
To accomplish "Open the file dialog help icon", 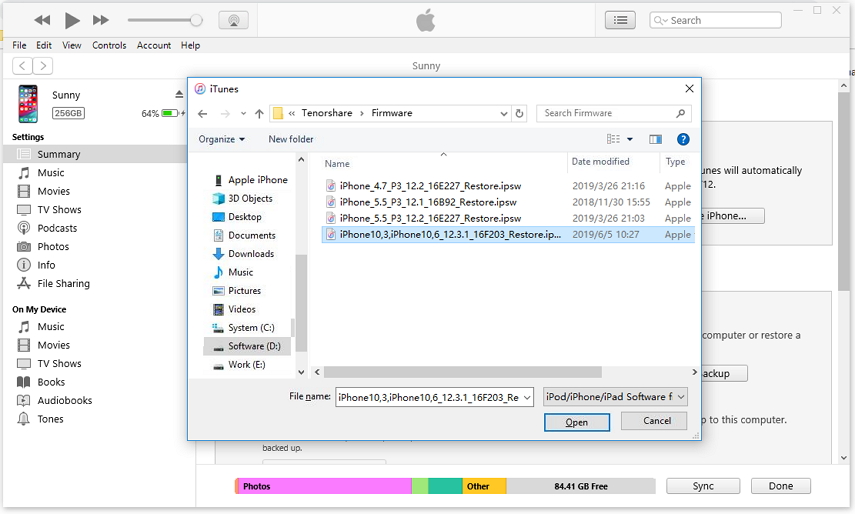I will (683, 140).
